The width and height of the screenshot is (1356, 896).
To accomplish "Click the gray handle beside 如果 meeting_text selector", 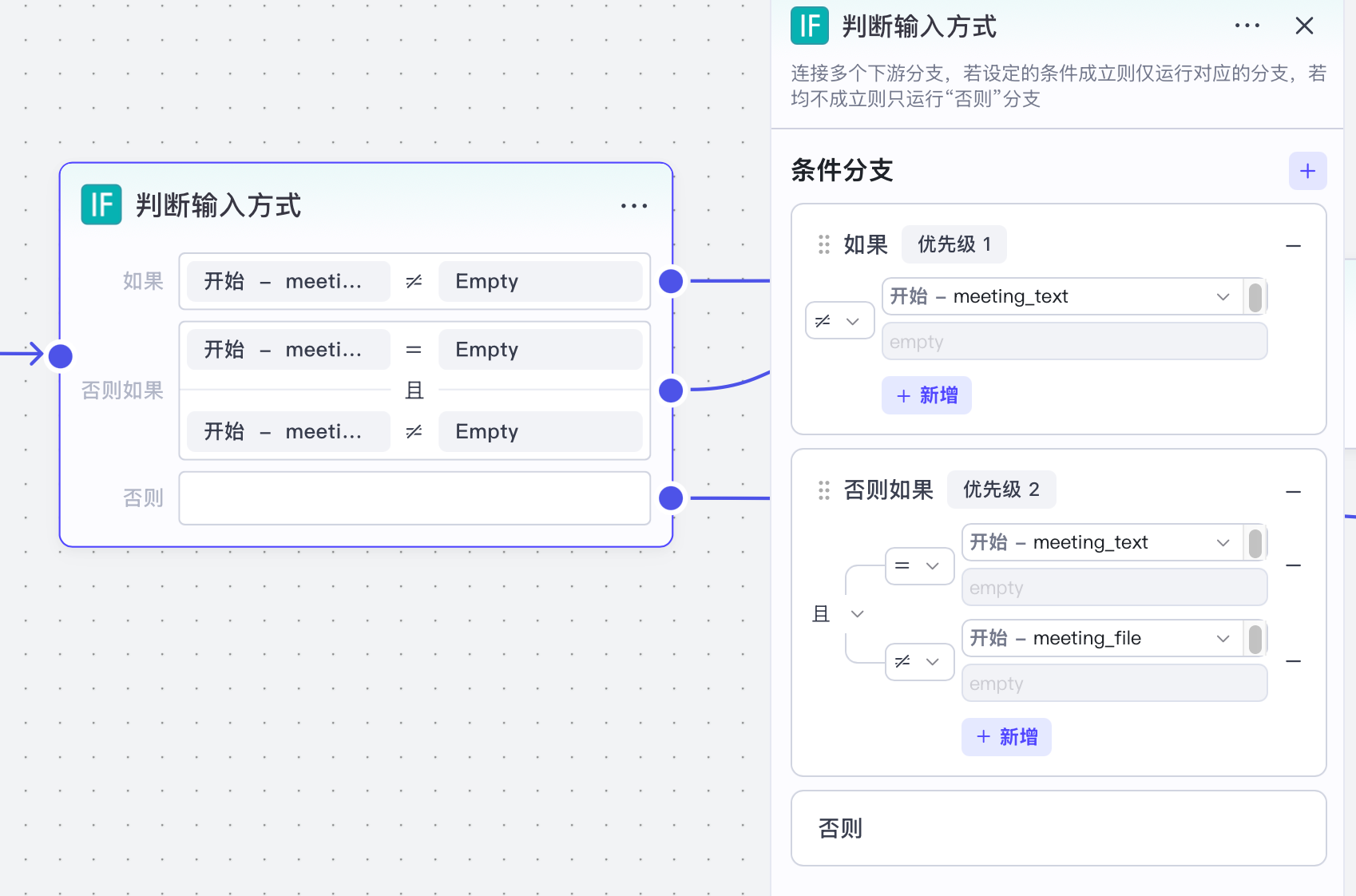I will (1255, 296).
